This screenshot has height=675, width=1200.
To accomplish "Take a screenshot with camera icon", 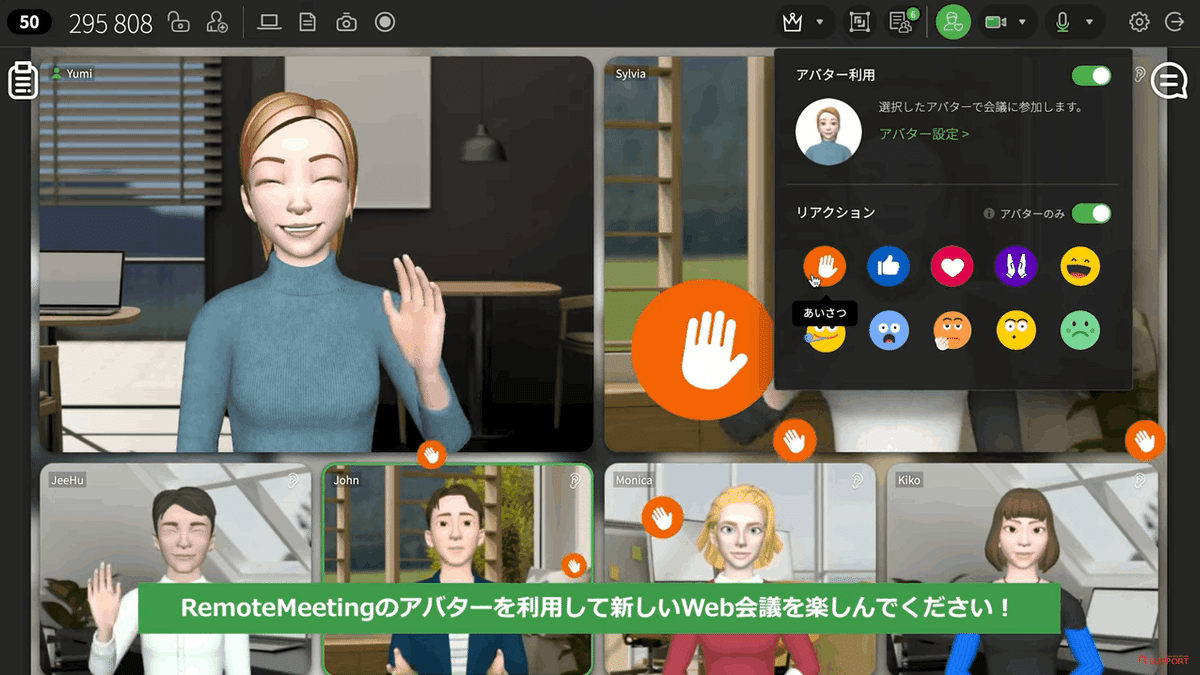I will (x=346, y=22).
